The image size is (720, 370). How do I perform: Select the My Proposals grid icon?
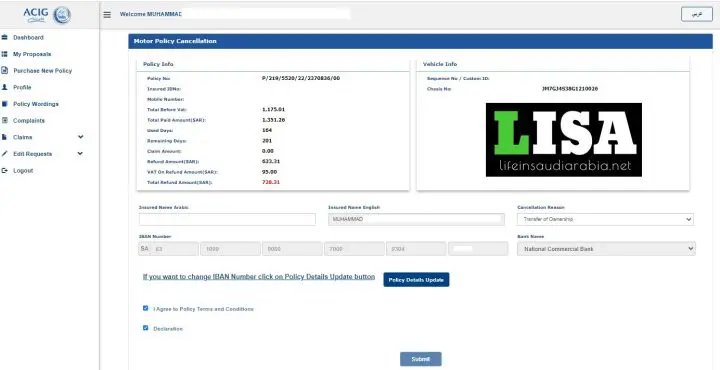(5, 54)
